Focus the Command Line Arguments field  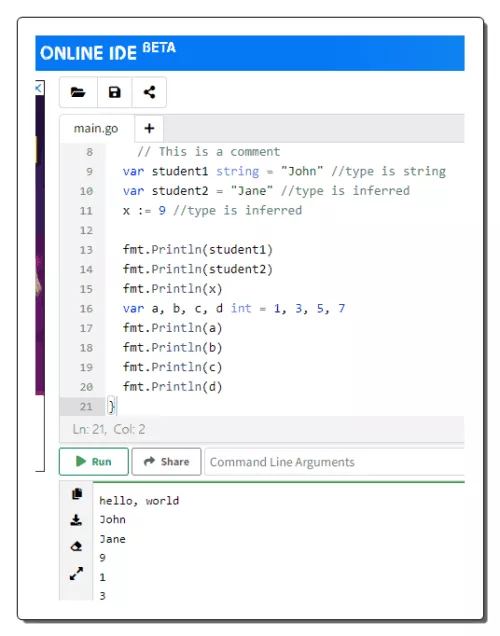tap(335, 462)
